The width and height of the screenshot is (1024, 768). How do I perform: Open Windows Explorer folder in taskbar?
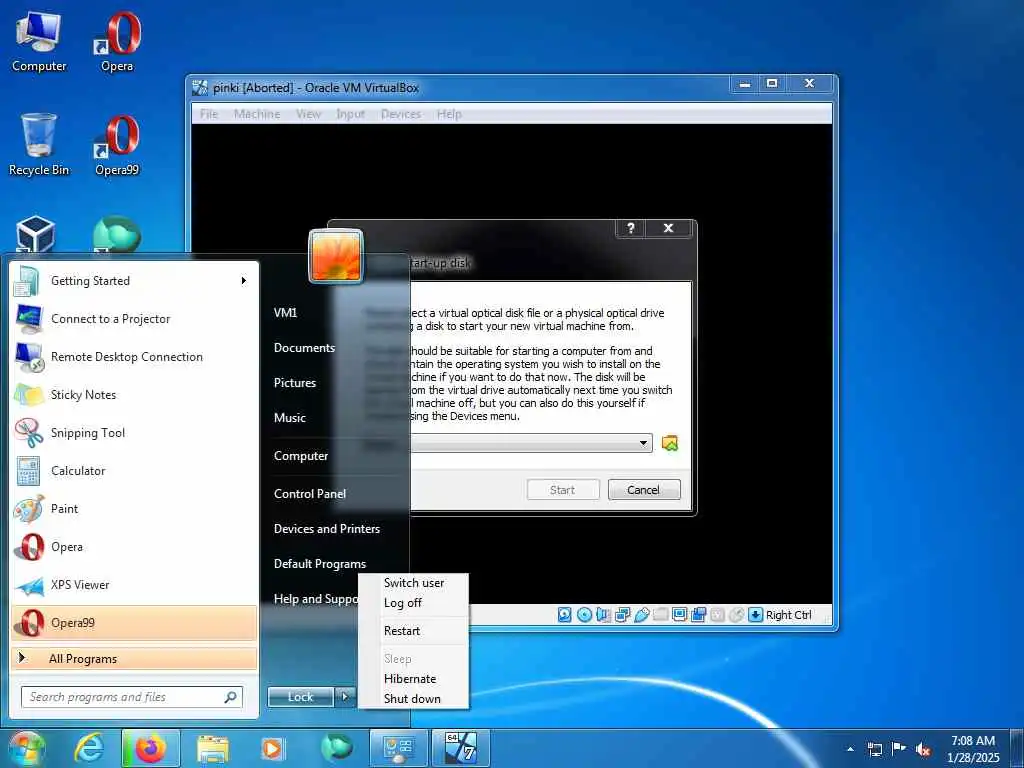pyautogui.click(x=213, y=748)
